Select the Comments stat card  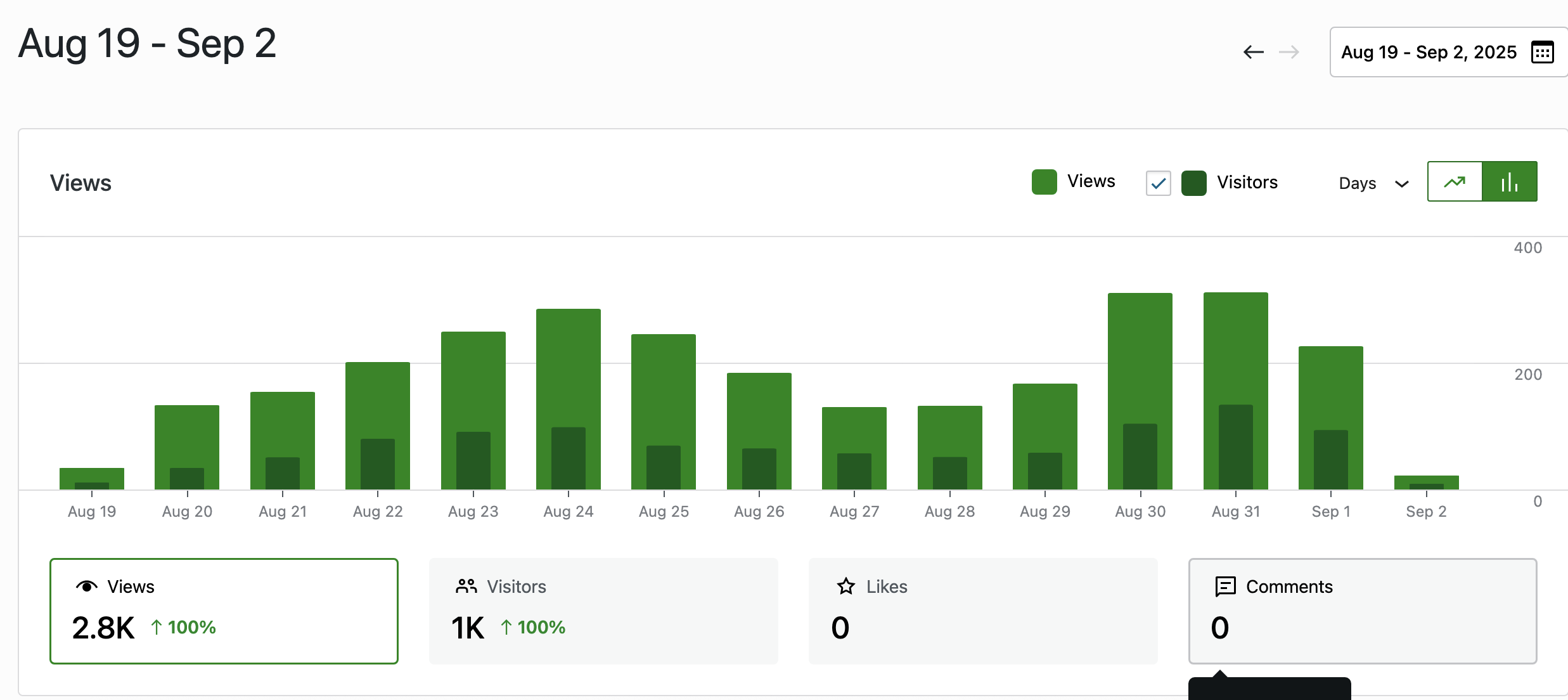[x=1362, y=611]
